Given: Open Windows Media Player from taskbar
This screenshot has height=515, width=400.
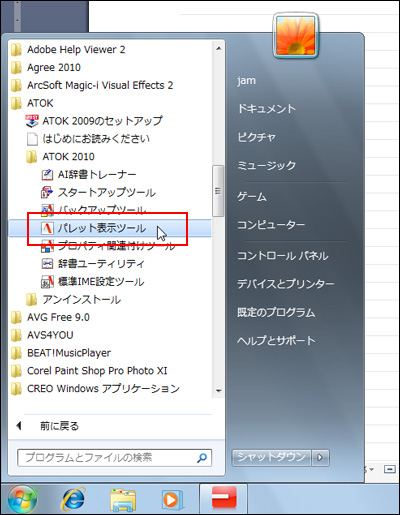Looking at the screenshot, I should (x=172, y=499).
